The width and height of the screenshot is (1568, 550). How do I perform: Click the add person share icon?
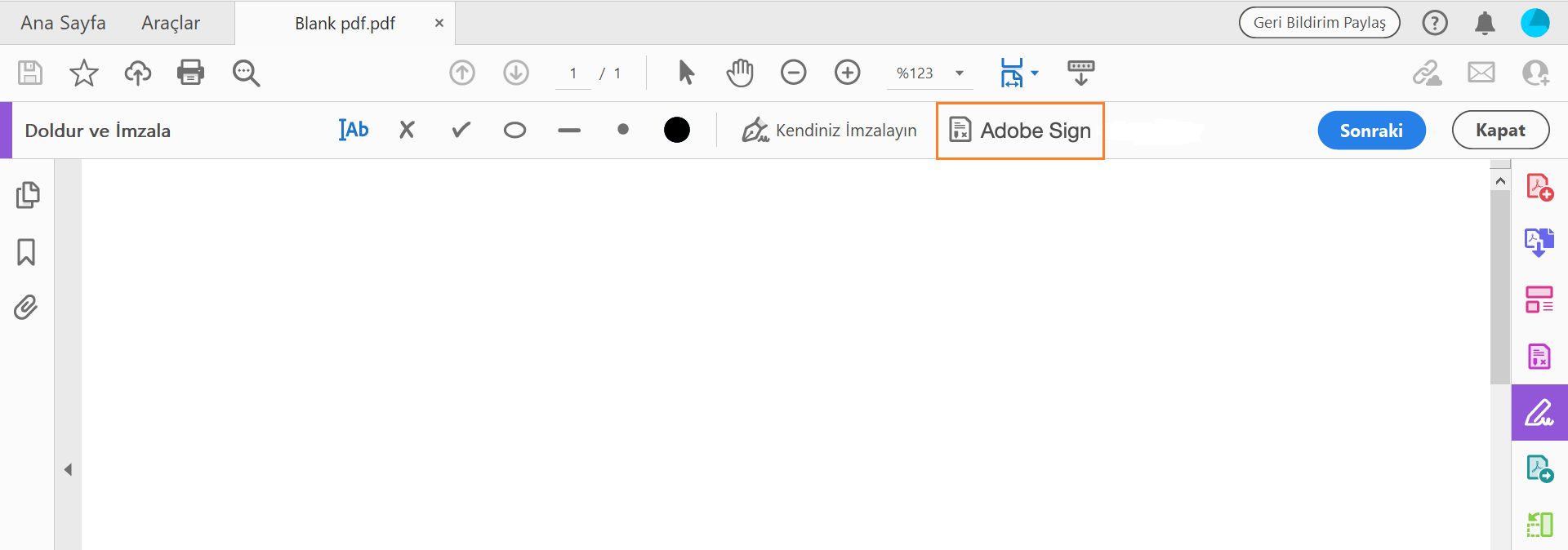(1535, 73)
